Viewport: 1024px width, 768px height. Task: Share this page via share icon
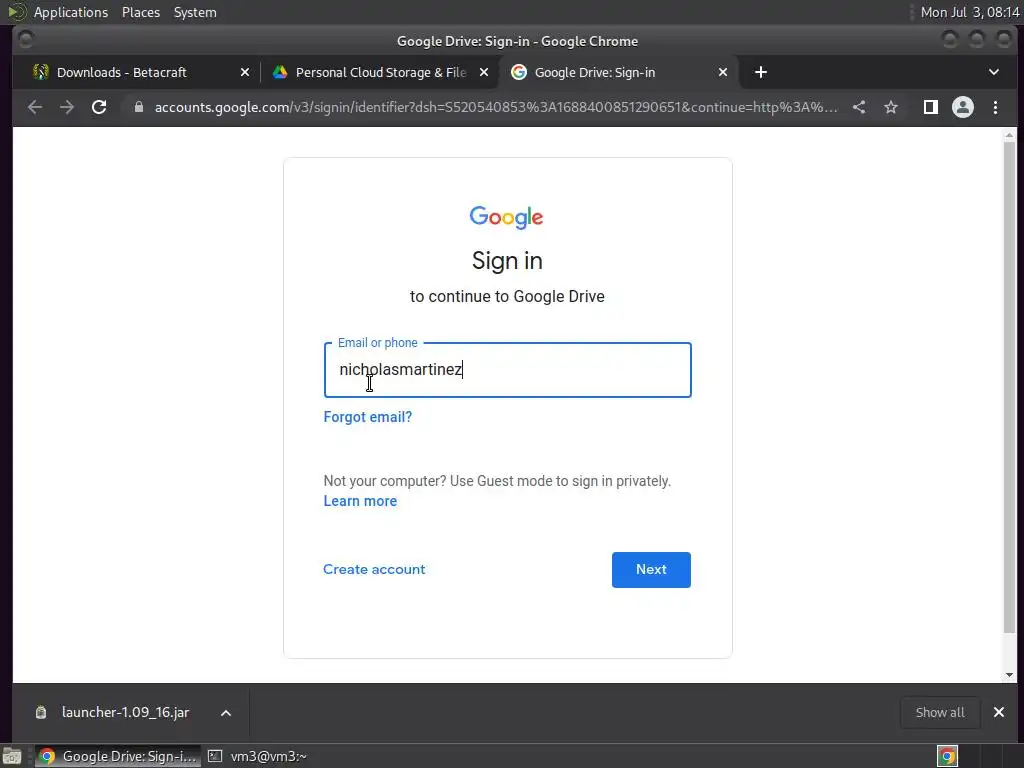(859, 107)
